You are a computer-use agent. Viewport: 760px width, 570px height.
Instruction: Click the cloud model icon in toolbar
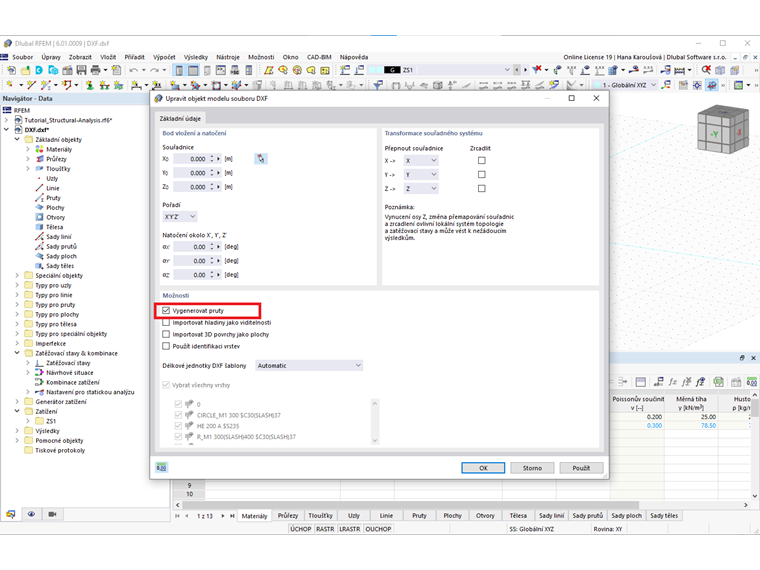(53, 70)
